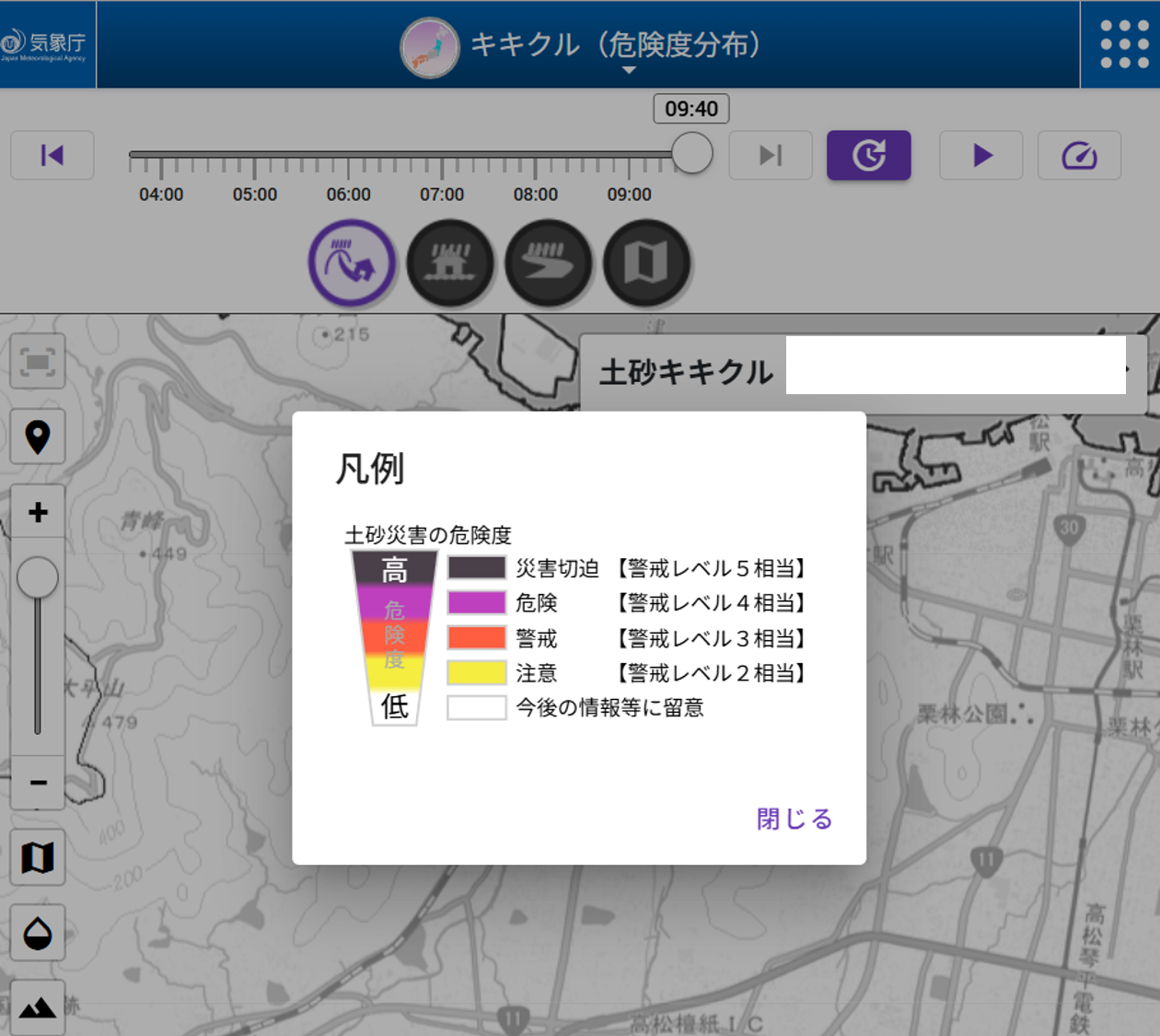Click the playback speed gauge icon
Screen dimensions: 1160x1036
(1079, 155)
